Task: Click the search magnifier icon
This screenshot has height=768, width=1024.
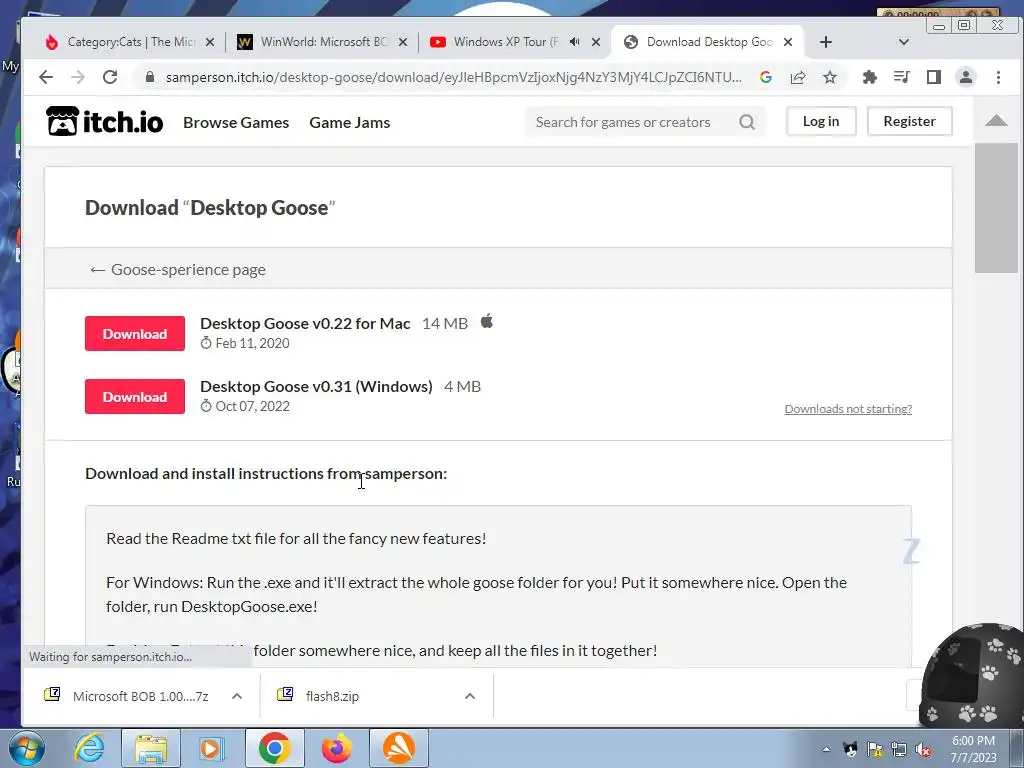Action: (x=747, y=122)
